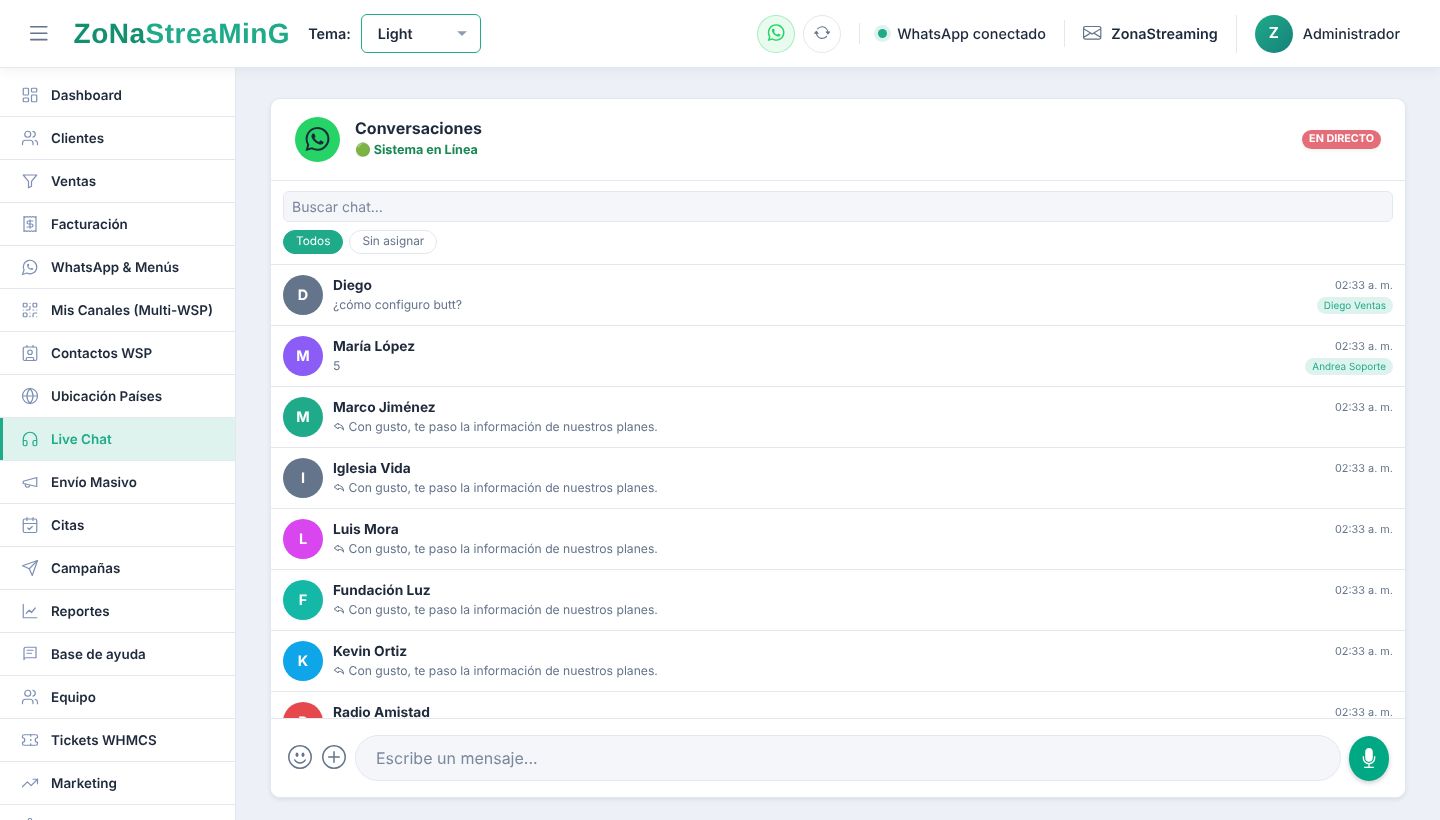Image resolution: width=1440 pixels, height=820 pixels.
Task: Click the ZoNaStreaMinG logo link
Action: coord(181,34)
